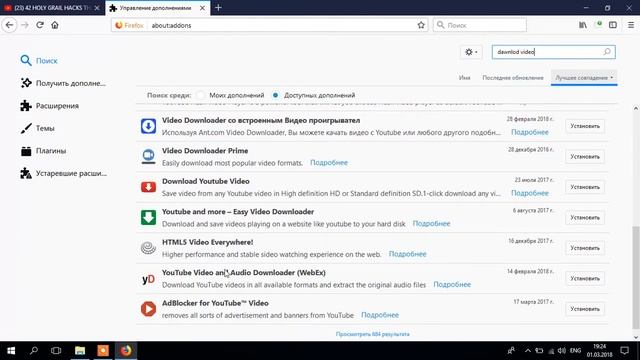640x360 pixels.
Task: Toggle the sidebar view icon
Action: (613, 25)
